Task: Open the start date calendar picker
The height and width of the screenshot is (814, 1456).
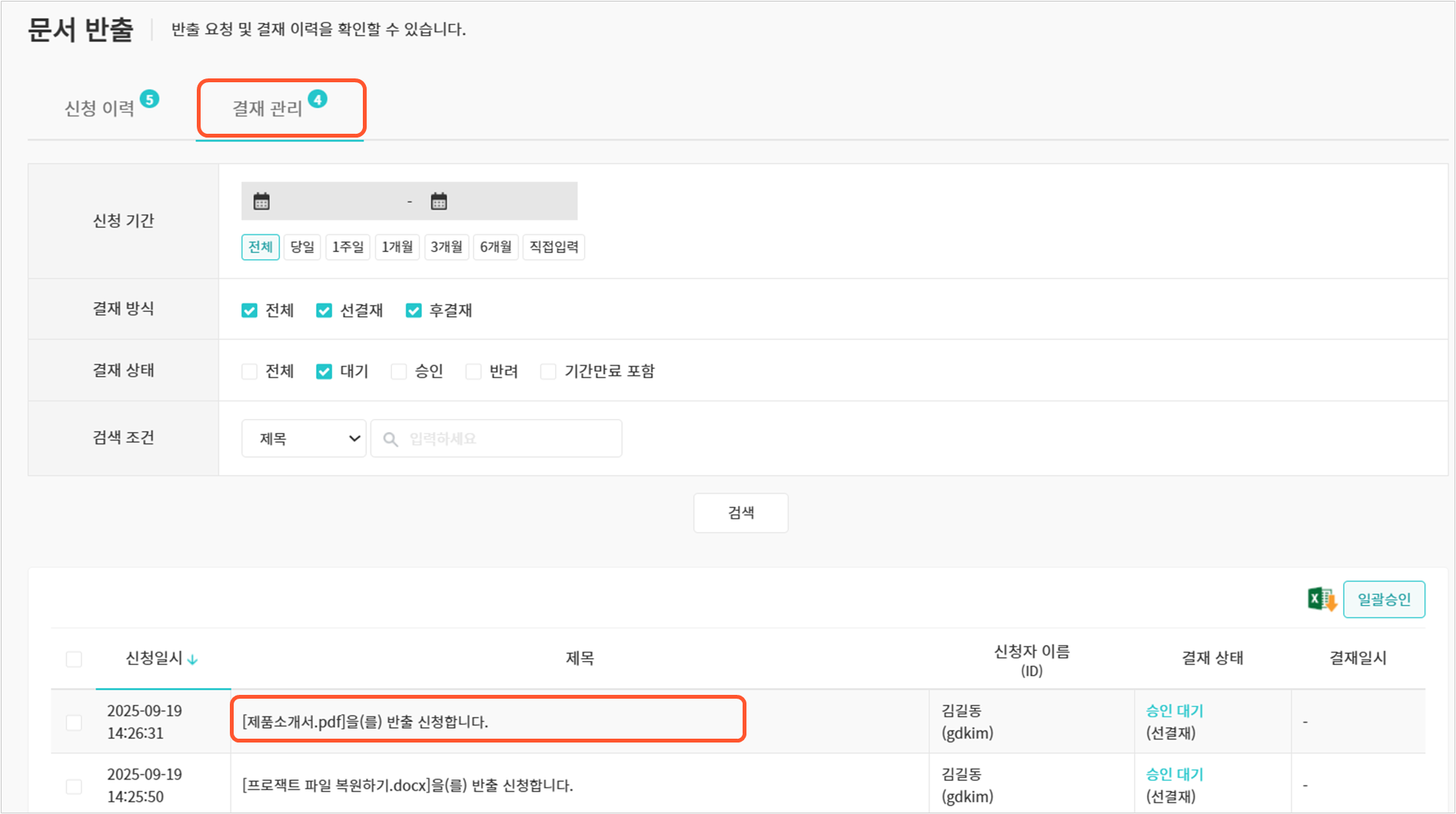Action: (261, 201)
